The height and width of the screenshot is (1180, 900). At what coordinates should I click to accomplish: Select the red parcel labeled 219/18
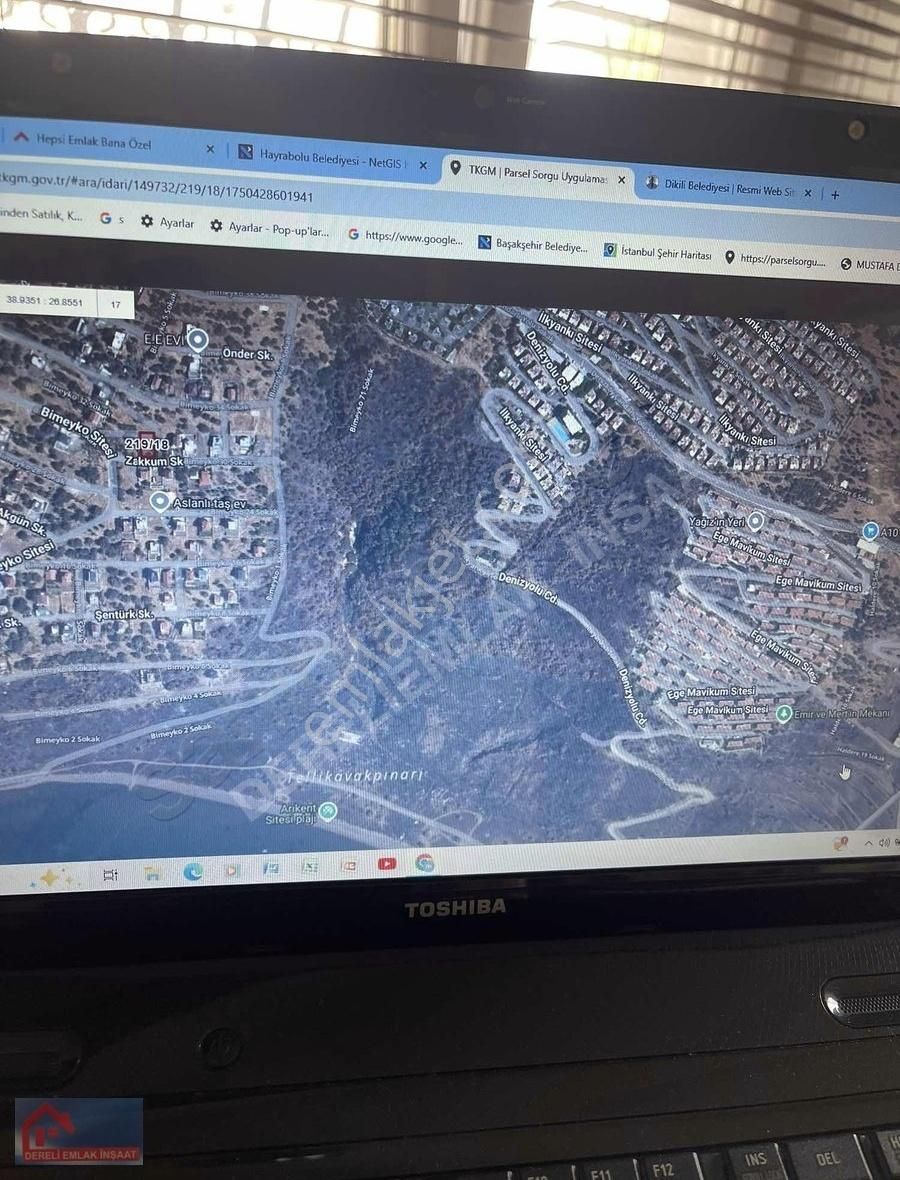(147, 443)
